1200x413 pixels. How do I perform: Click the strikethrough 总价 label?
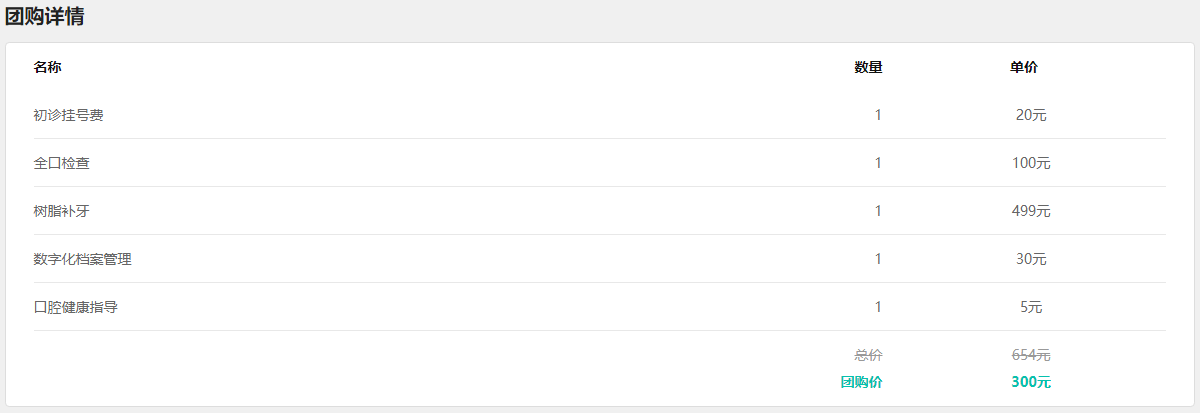click(x=868, y=355)
